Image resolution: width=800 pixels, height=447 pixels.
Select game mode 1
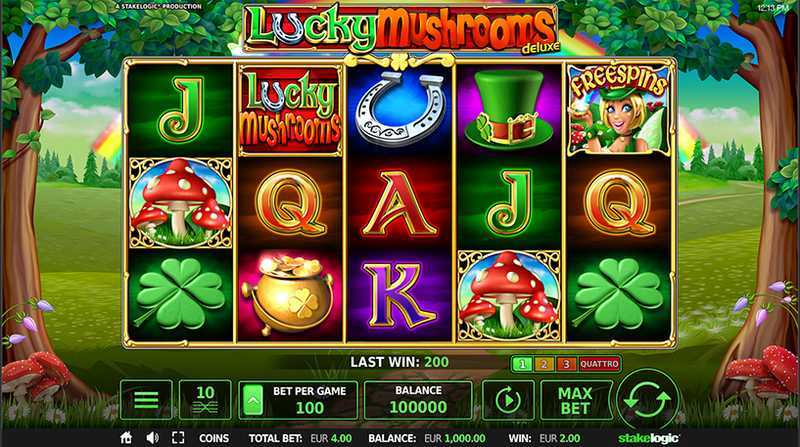coord(522,364)
